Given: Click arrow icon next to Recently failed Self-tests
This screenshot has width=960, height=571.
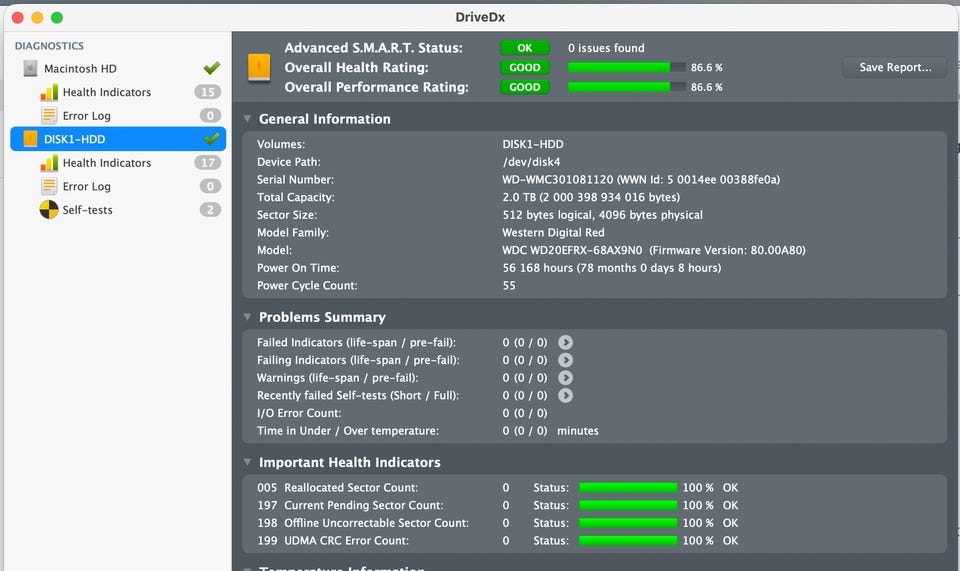Looking at the screenshot, I should click(565, 395).
